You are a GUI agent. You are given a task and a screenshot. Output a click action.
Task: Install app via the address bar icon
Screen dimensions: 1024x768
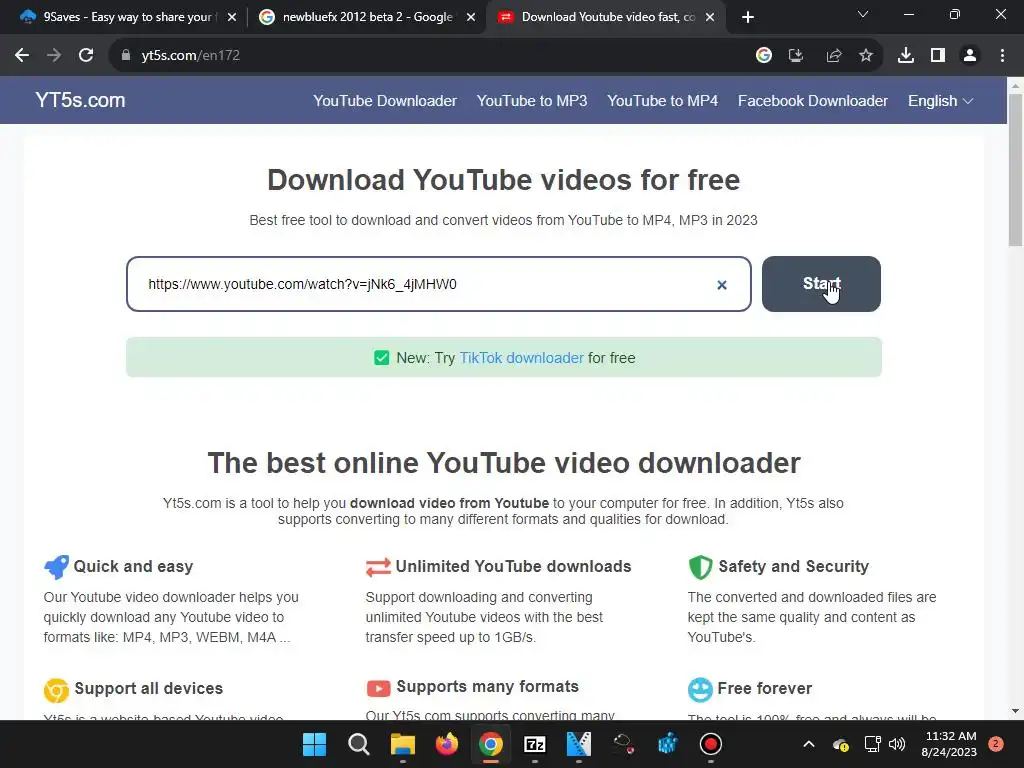tap(796, 56)
